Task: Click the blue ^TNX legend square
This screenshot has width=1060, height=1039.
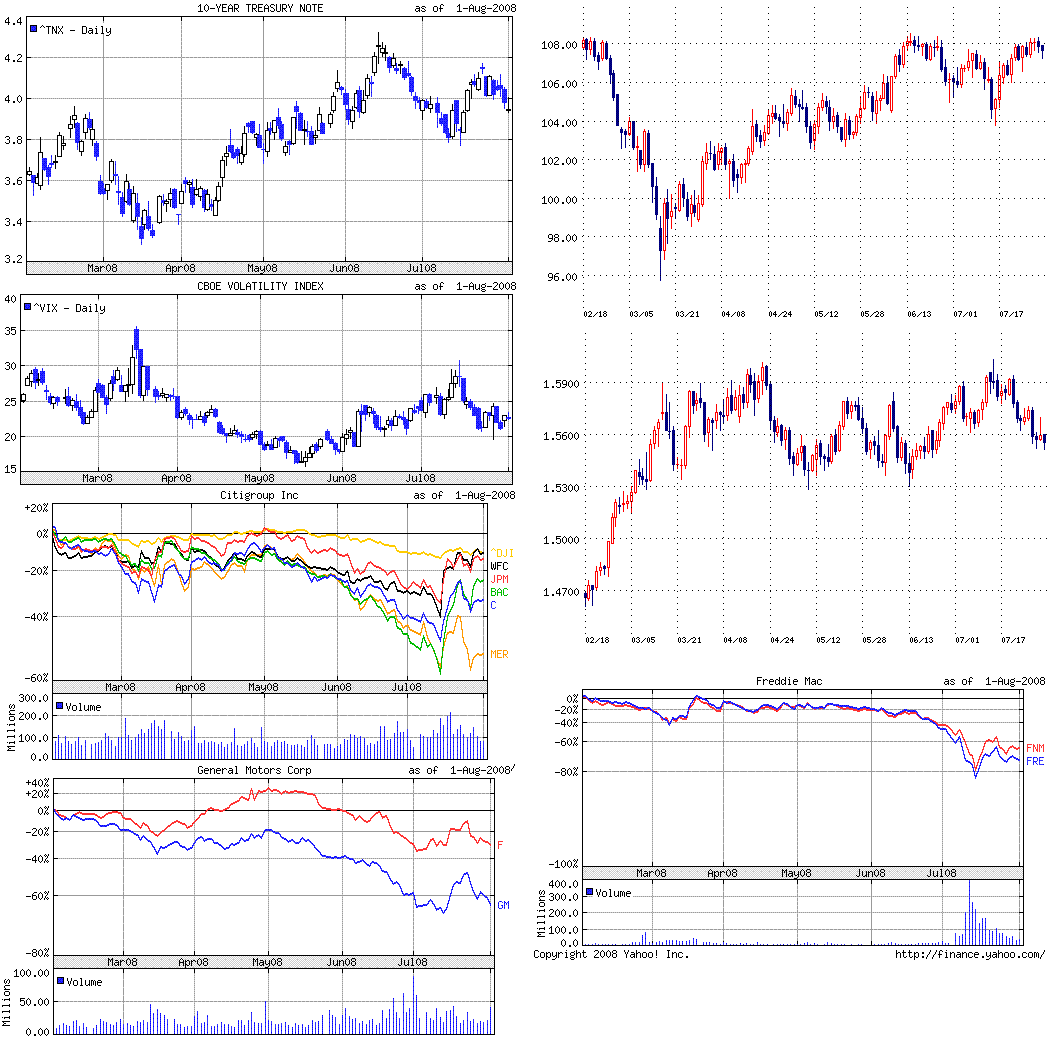Action: point(35,30)
